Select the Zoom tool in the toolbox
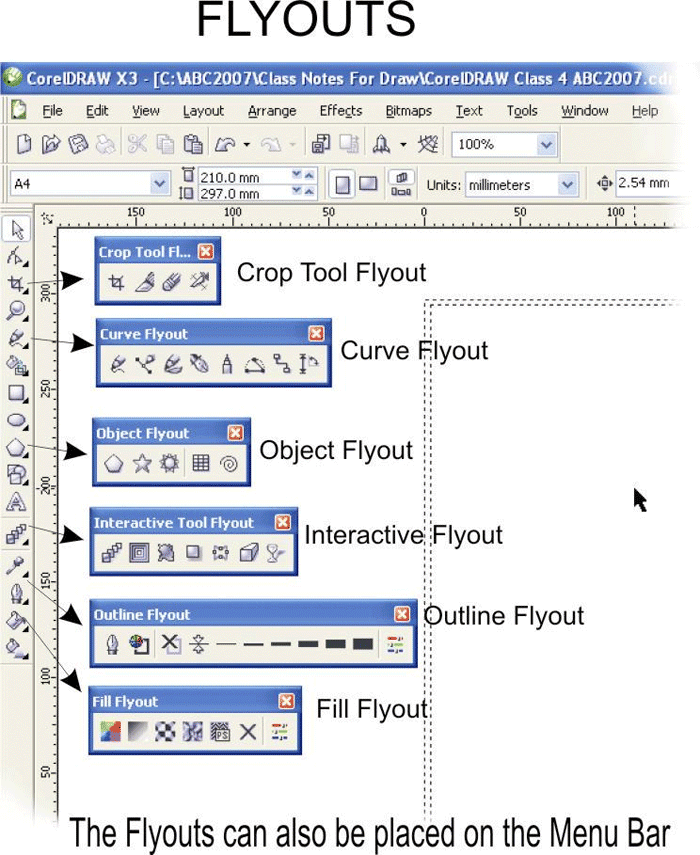700x855 pixels. [17, 311]
